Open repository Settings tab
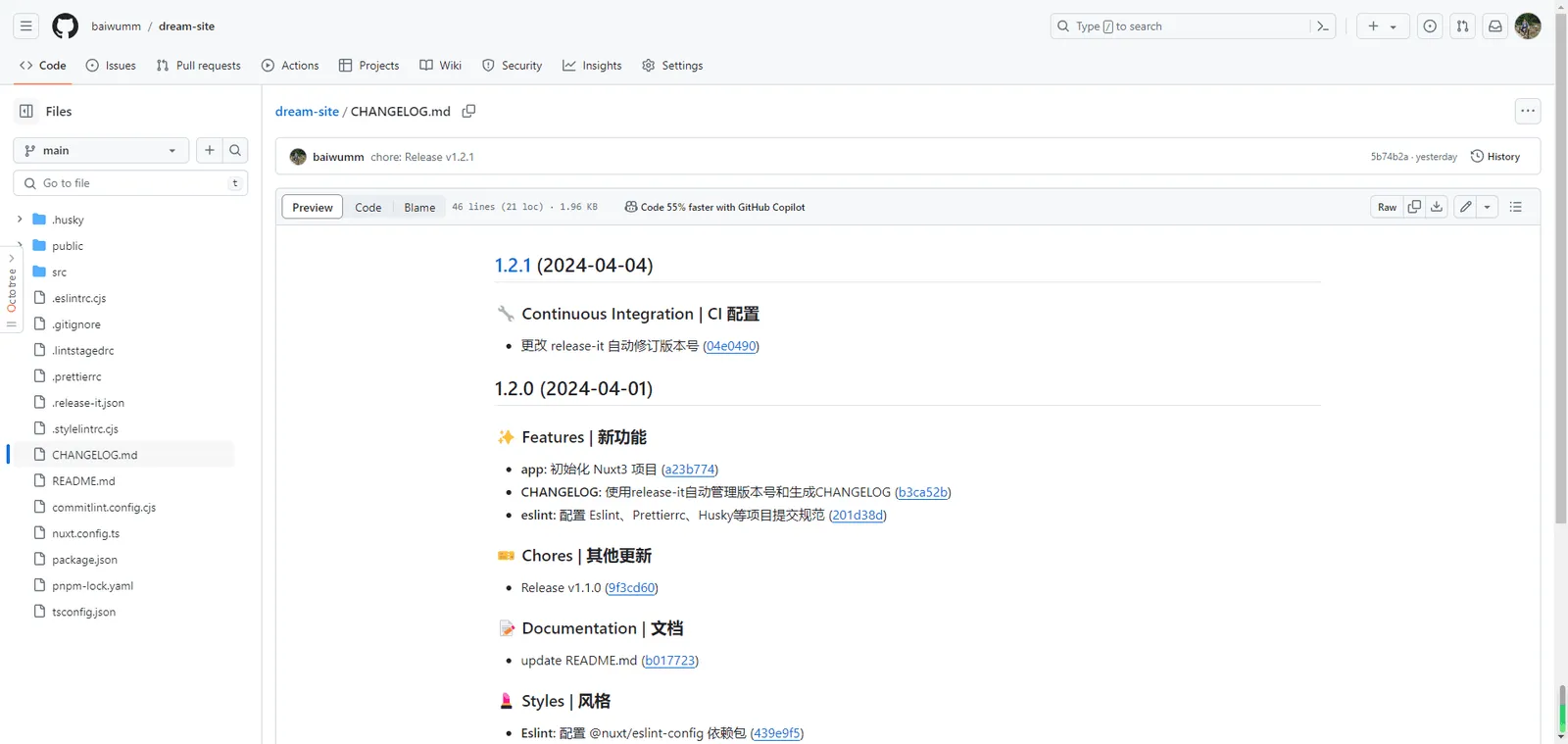 pos(672,66)
